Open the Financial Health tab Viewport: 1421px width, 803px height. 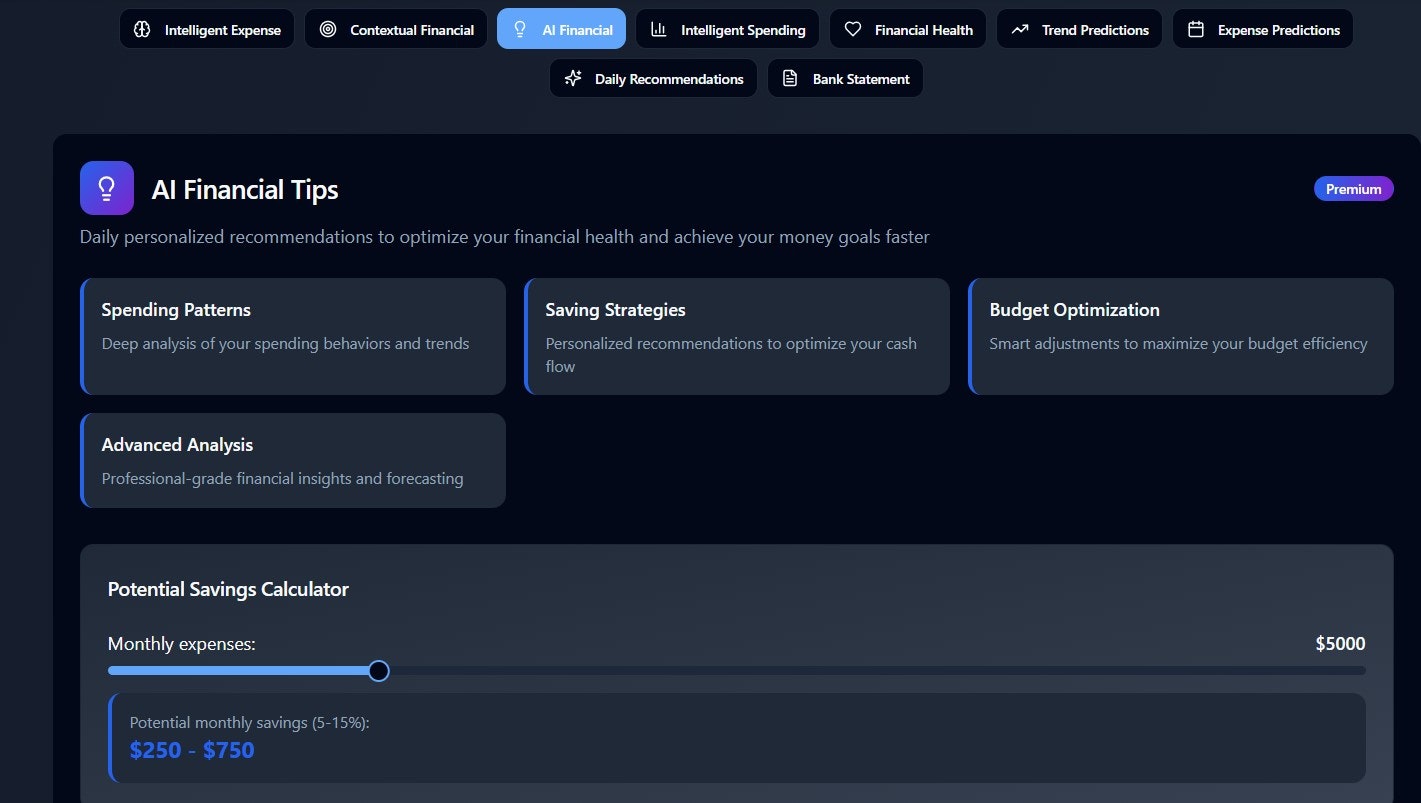point(908,29)
